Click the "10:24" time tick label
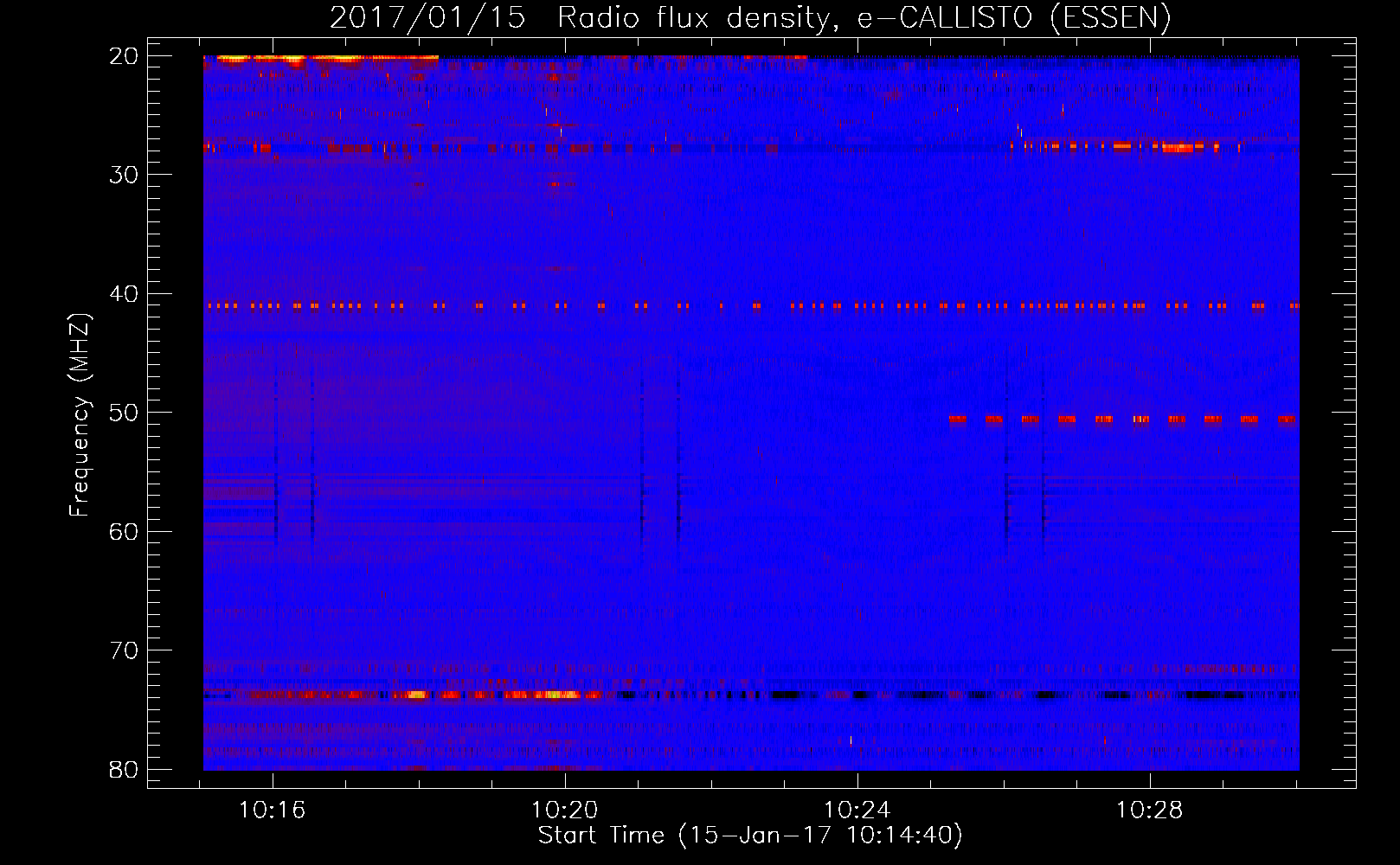 [857, 811]
